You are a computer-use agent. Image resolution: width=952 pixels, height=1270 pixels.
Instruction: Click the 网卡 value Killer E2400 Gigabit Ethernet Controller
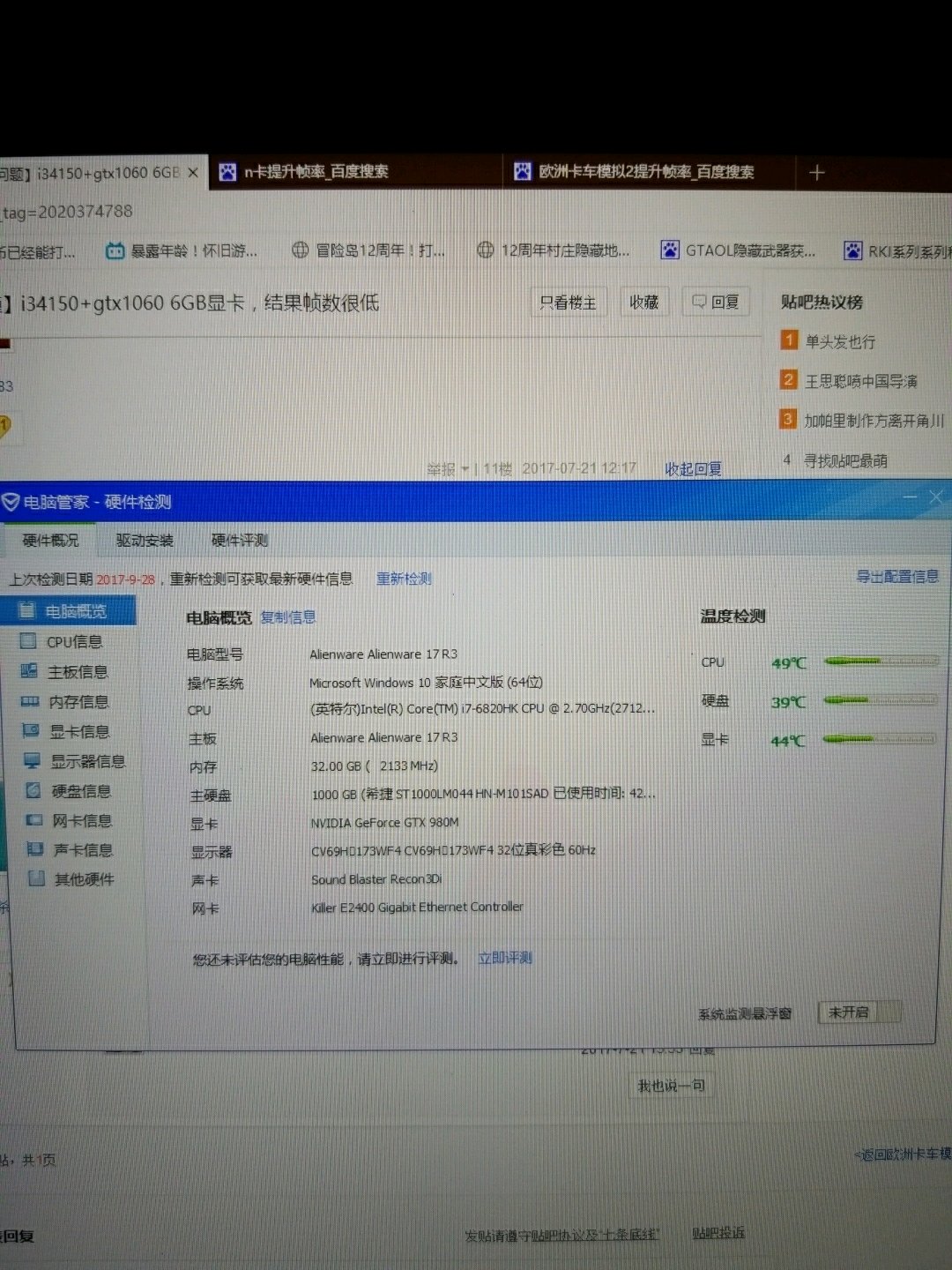417,907
